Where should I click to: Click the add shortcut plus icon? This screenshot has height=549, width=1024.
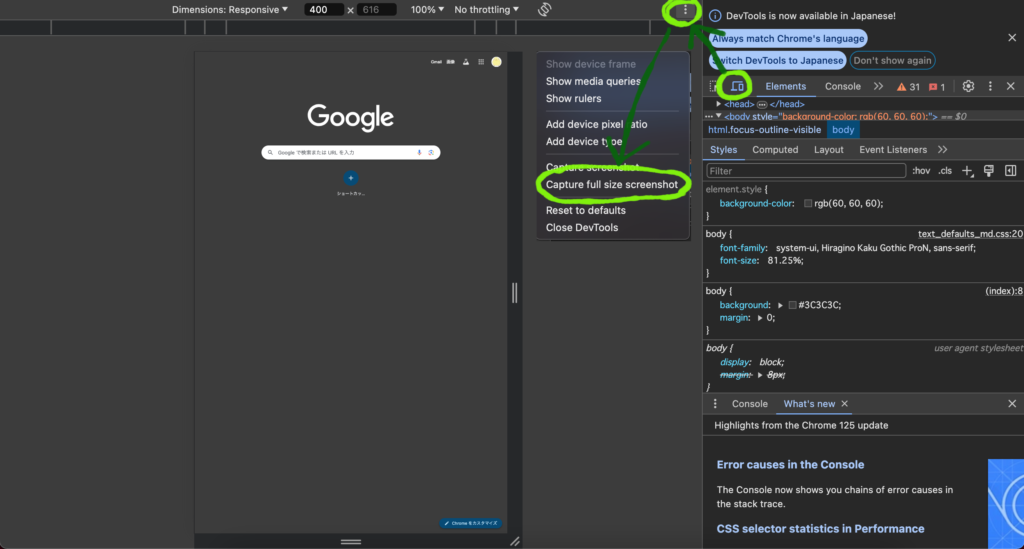[351, 178]
